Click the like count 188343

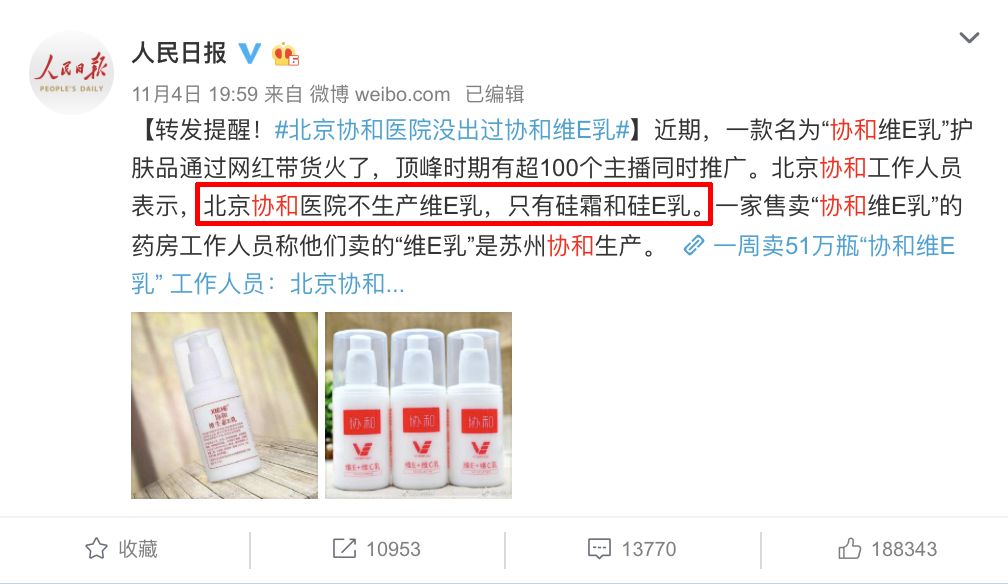904,549
